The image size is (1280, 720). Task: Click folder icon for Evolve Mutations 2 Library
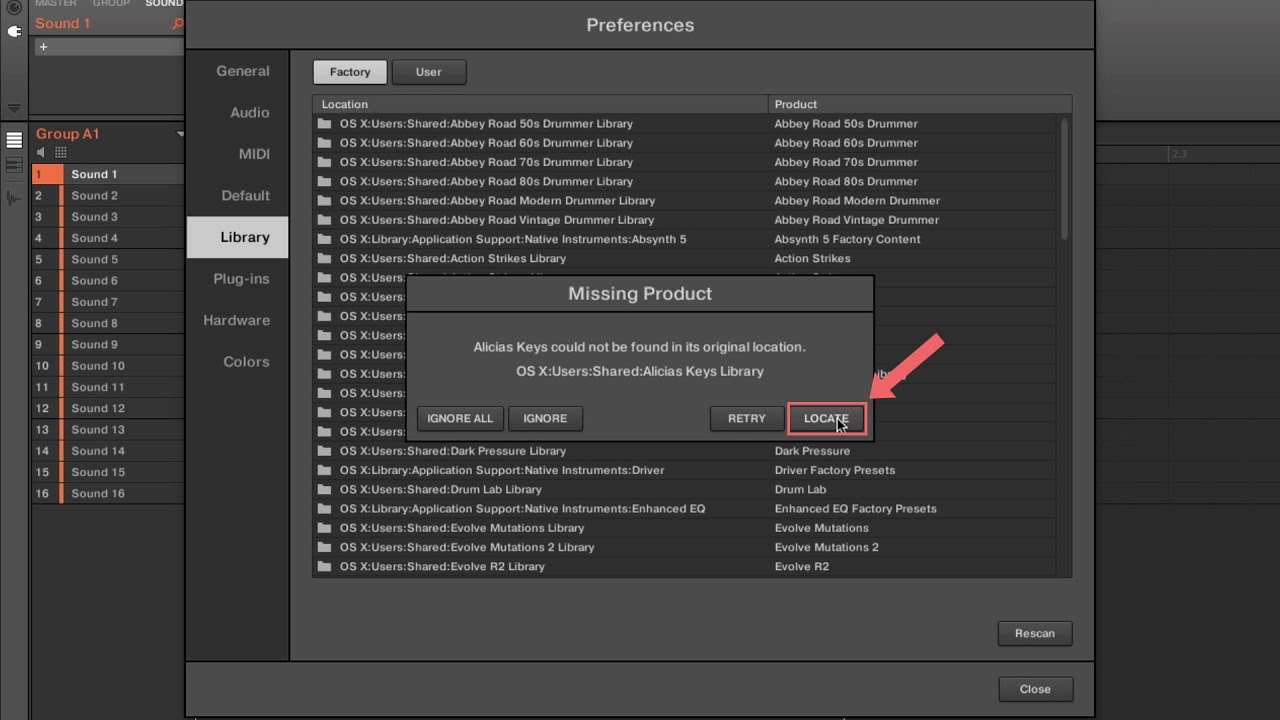324,547
